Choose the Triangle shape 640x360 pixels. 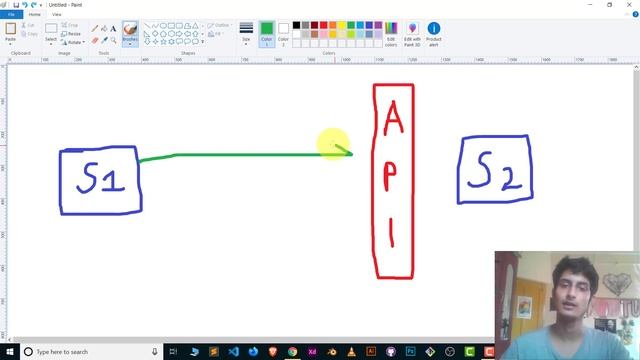point(196,26)
